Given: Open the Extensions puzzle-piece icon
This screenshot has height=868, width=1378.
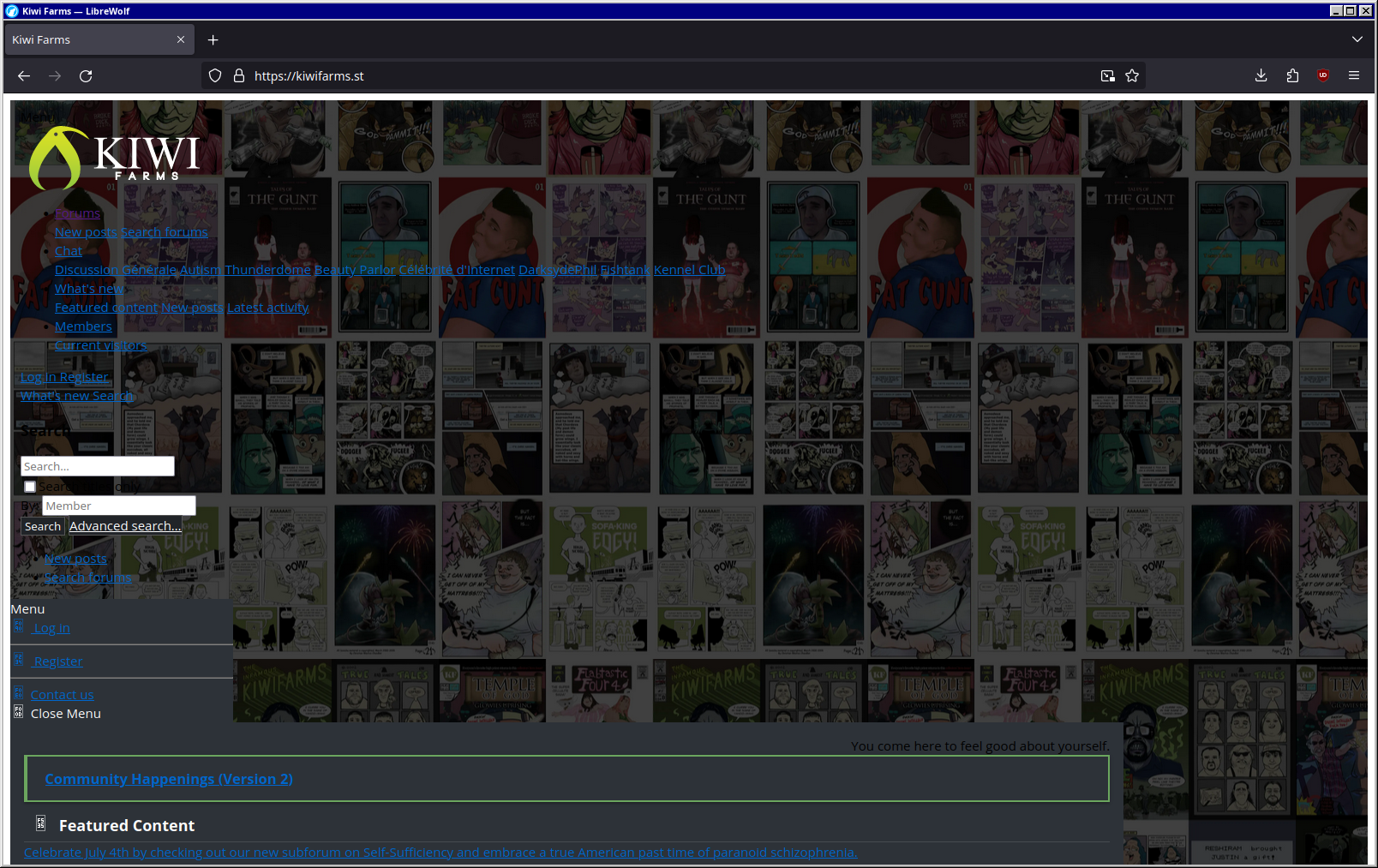Looking at the screenshot, I should (x=1292, y=76).
